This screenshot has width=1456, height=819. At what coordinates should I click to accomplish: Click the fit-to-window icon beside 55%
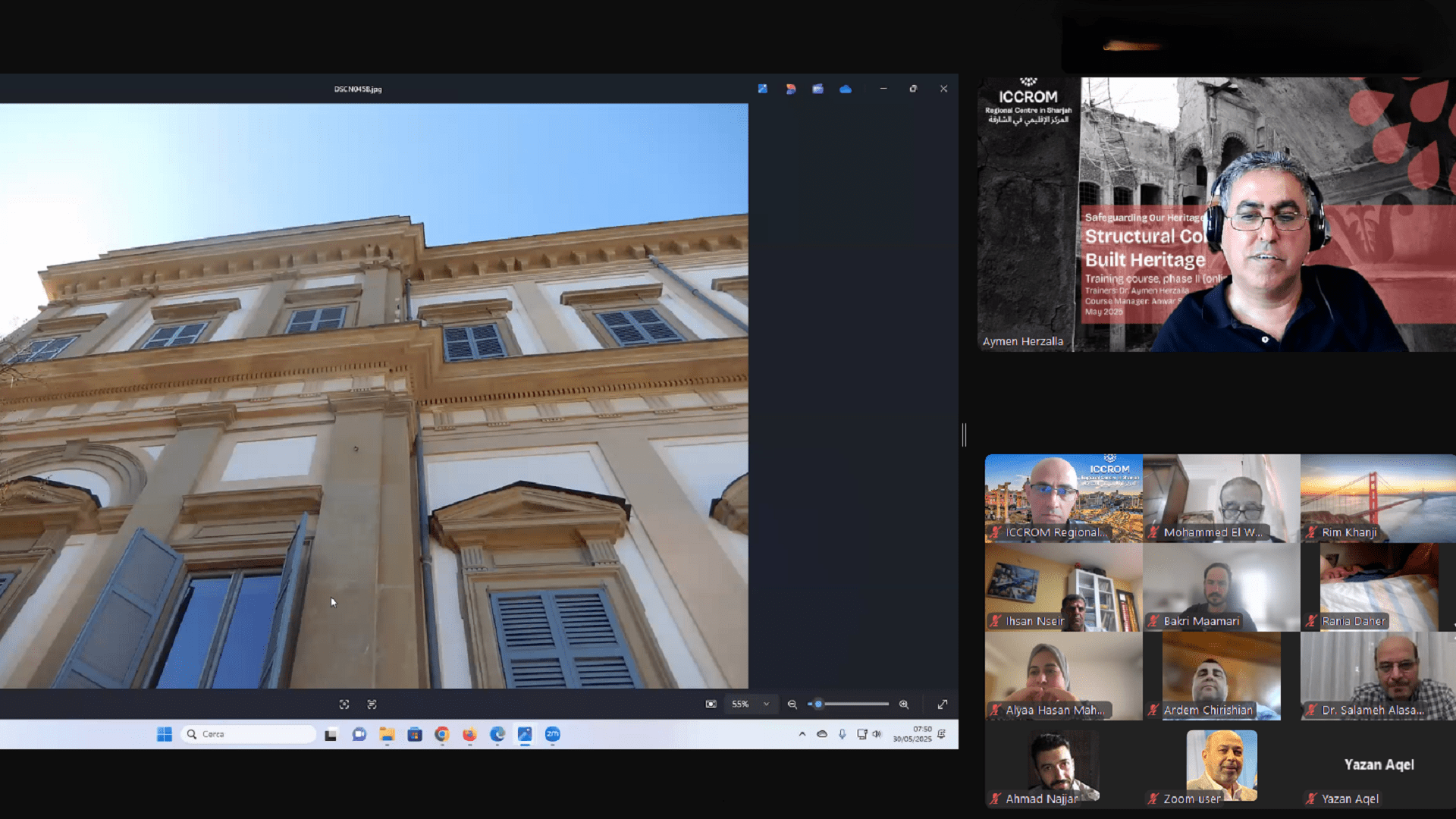pos(711,704)
